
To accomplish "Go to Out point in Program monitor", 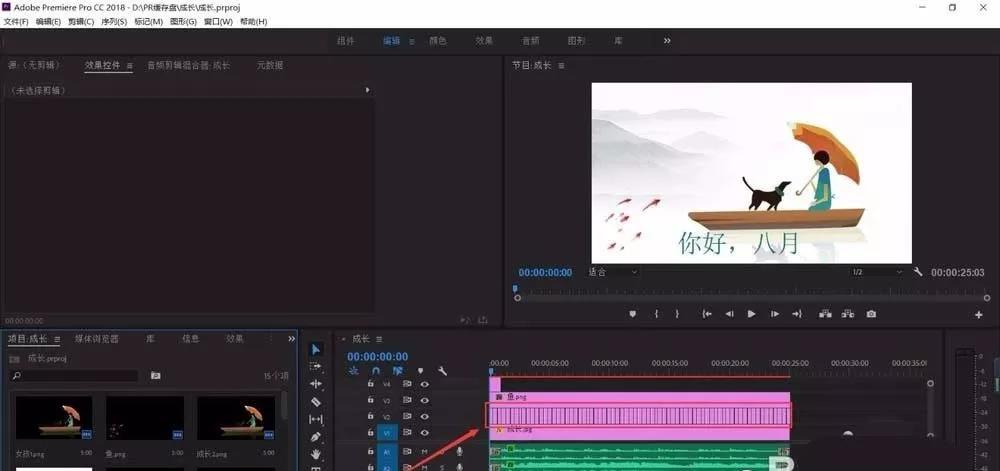I will click(x=797, y=314).
